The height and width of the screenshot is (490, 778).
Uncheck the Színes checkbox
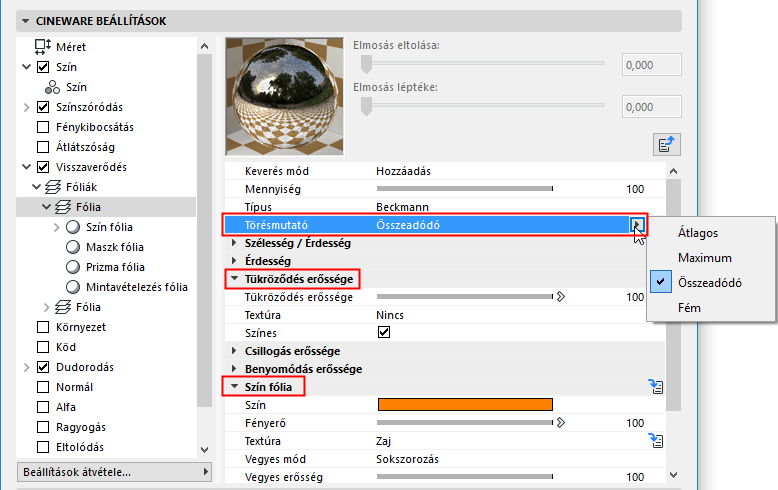384,332
